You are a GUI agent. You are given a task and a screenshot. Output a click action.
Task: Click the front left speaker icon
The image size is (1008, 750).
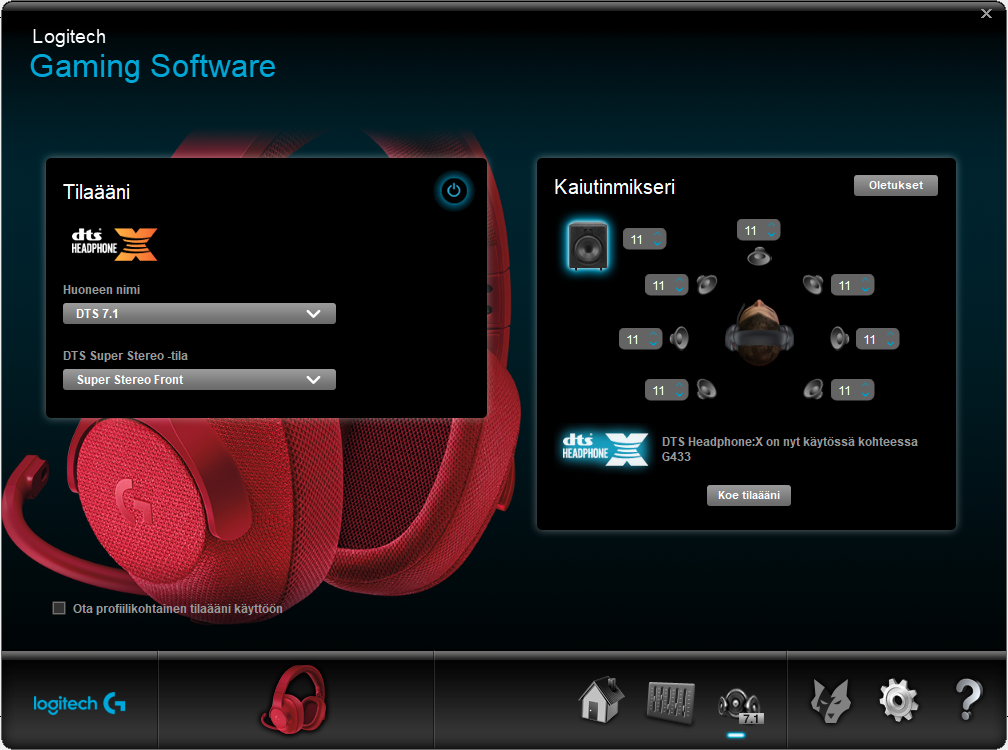point(706,284)
